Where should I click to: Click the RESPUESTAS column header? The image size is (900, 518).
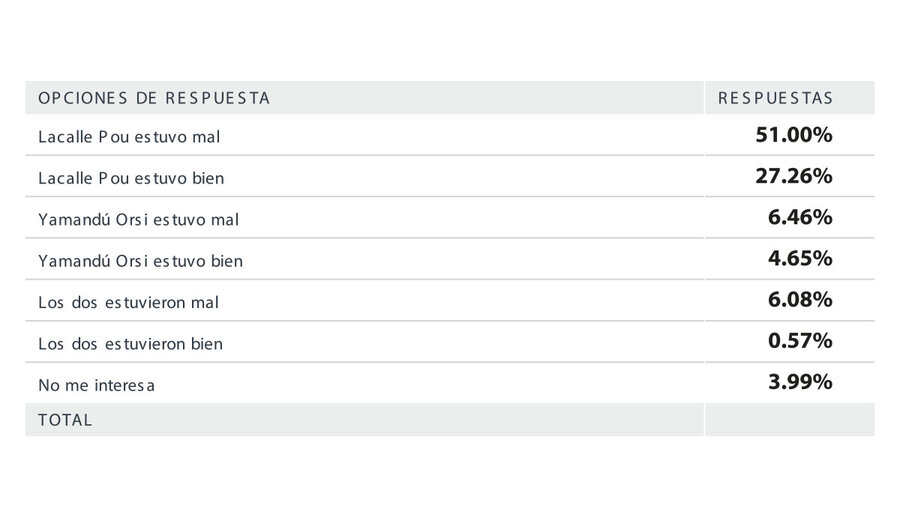pyautogui.click(x=775, y=98)
